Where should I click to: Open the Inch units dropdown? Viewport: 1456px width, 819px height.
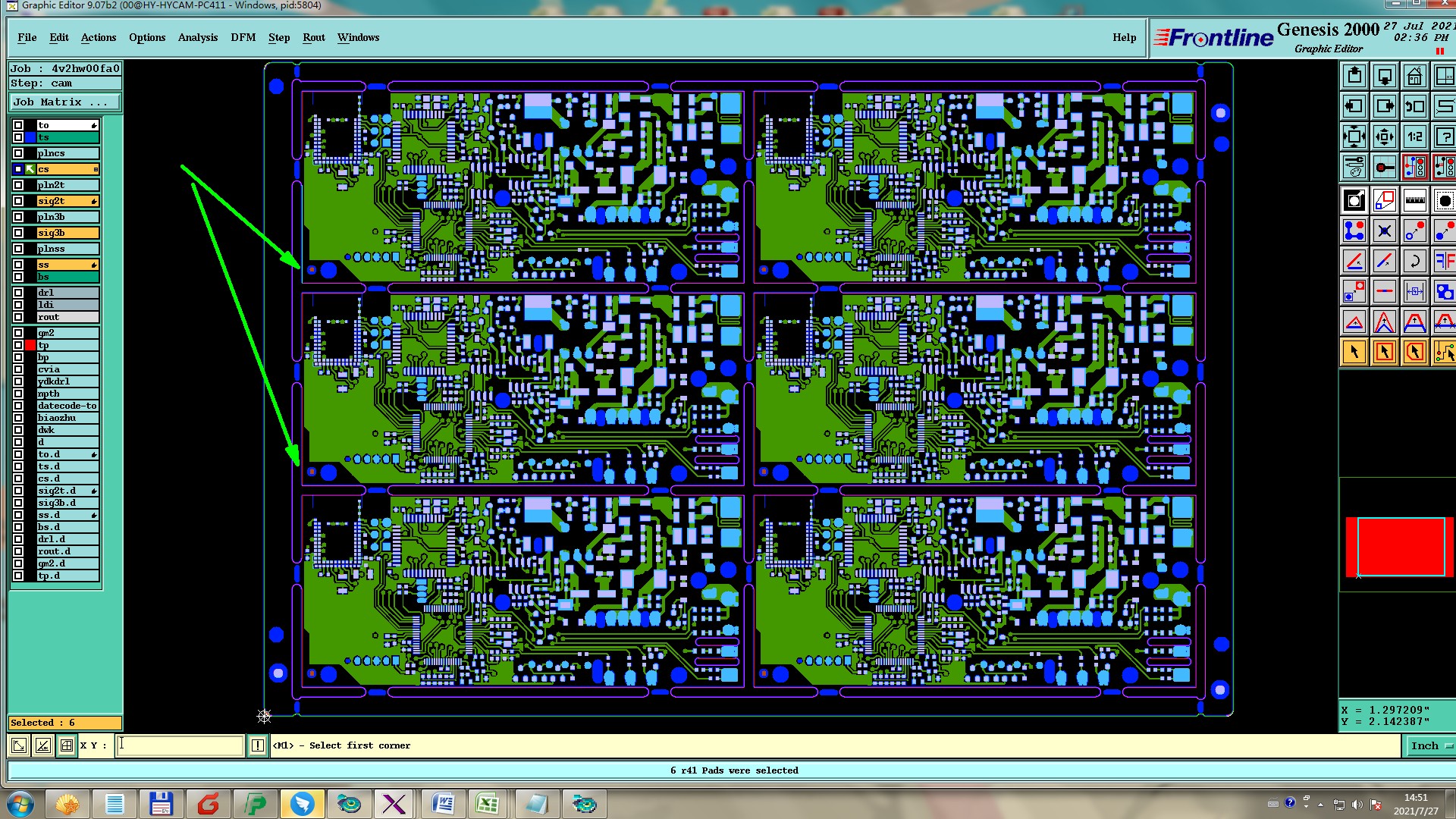point(1429,745)
